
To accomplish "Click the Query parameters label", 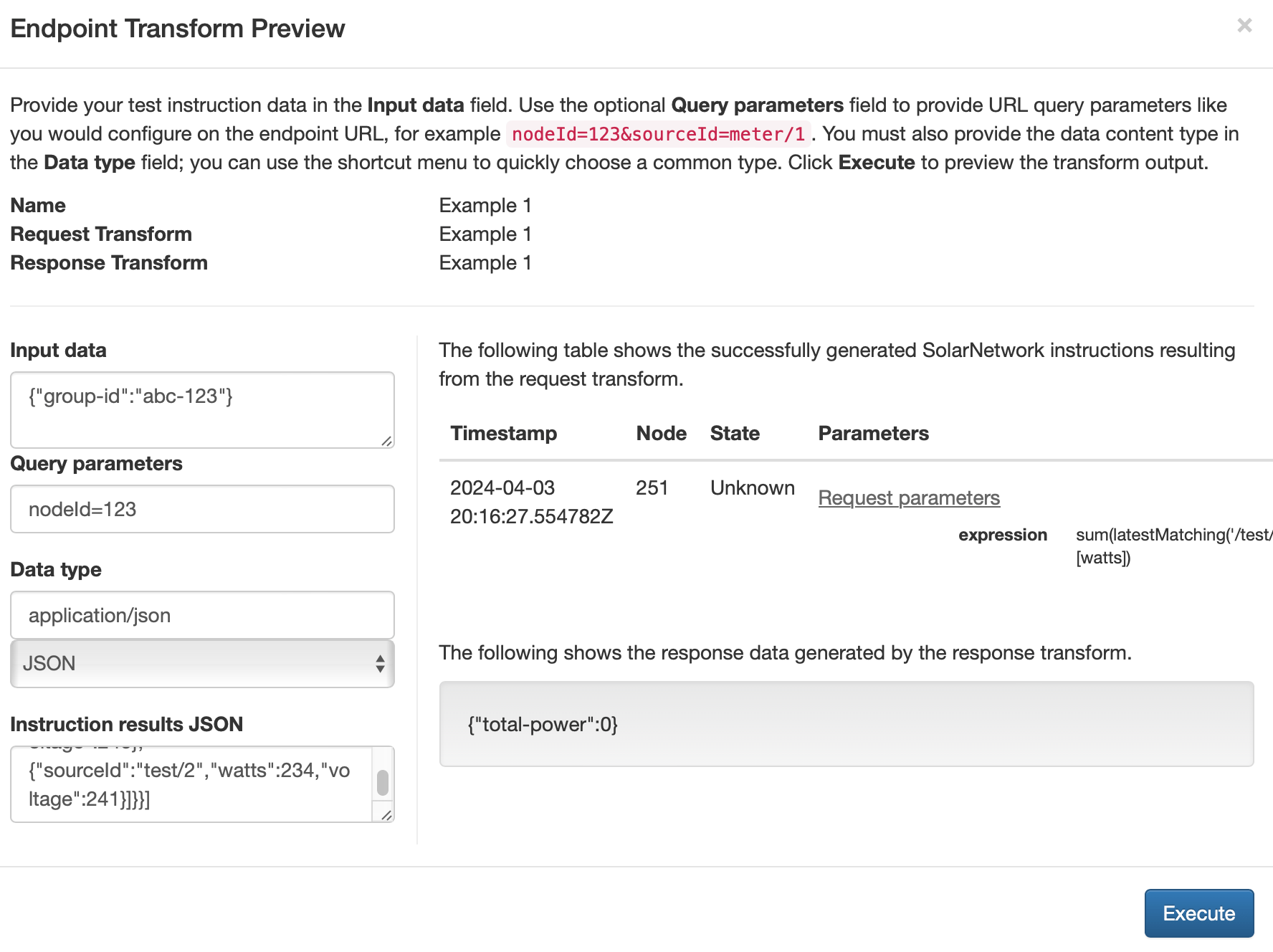I will click(x=96, y=463).
